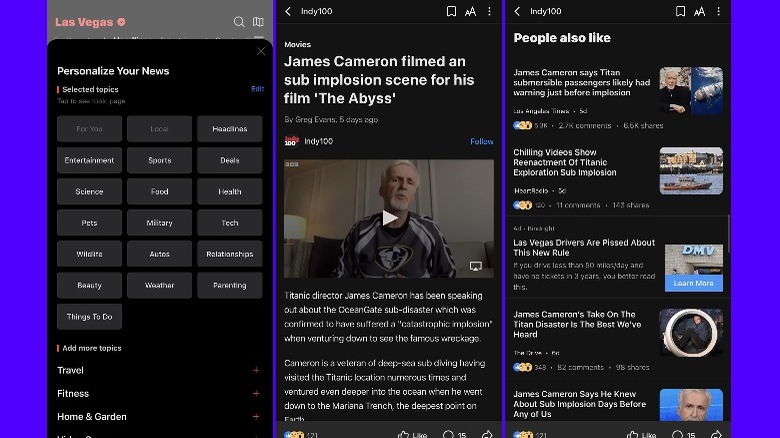The height and width of the screenshot is (438, 780).
Task: Open the map icon beside search
Action: (x=258, y=22)
